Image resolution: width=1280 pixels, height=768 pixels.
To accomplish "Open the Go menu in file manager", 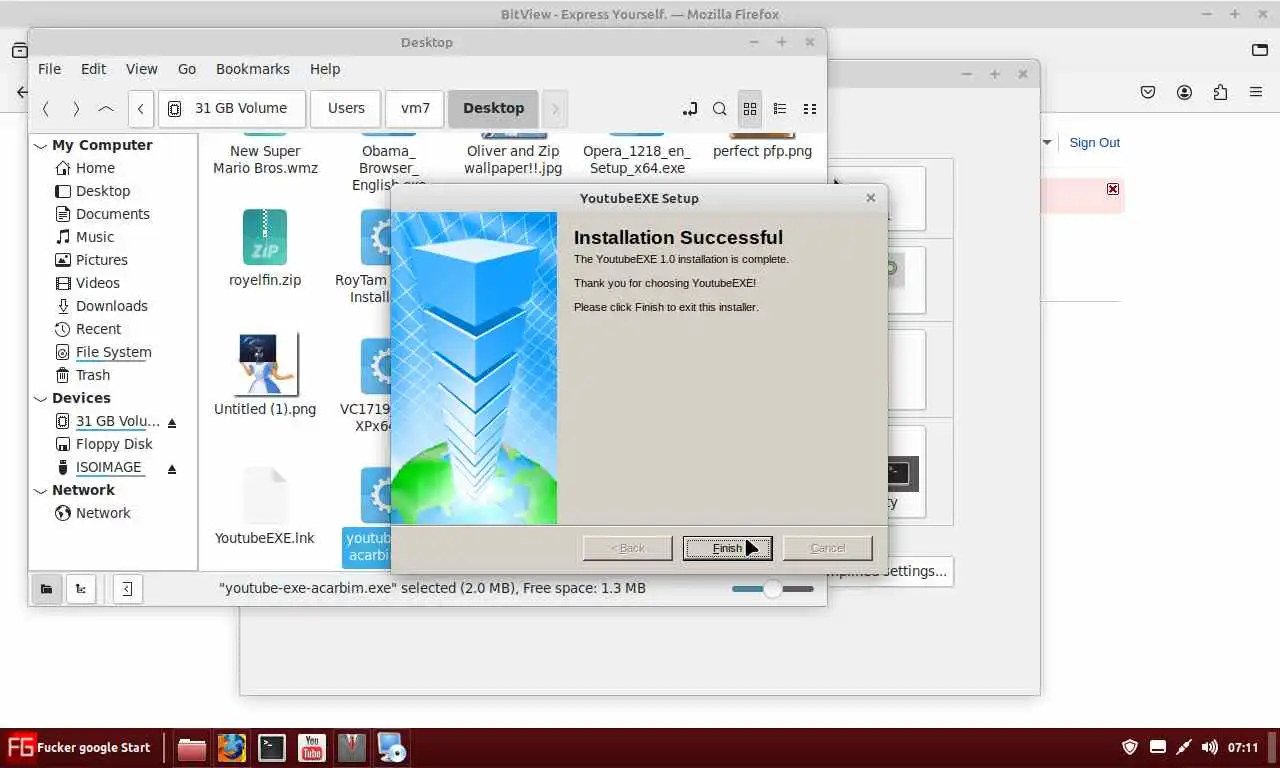I will point(187,69).
